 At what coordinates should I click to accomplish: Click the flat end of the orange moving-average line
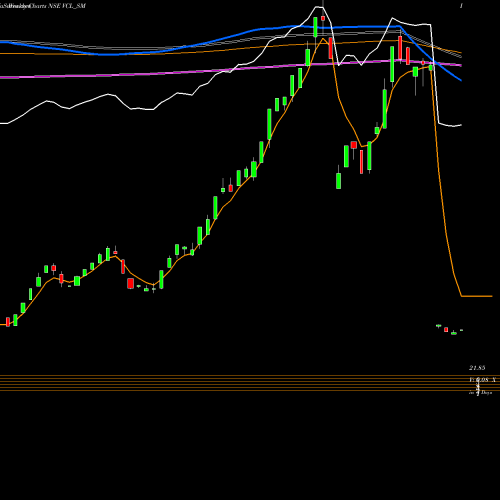click(477, 296)
